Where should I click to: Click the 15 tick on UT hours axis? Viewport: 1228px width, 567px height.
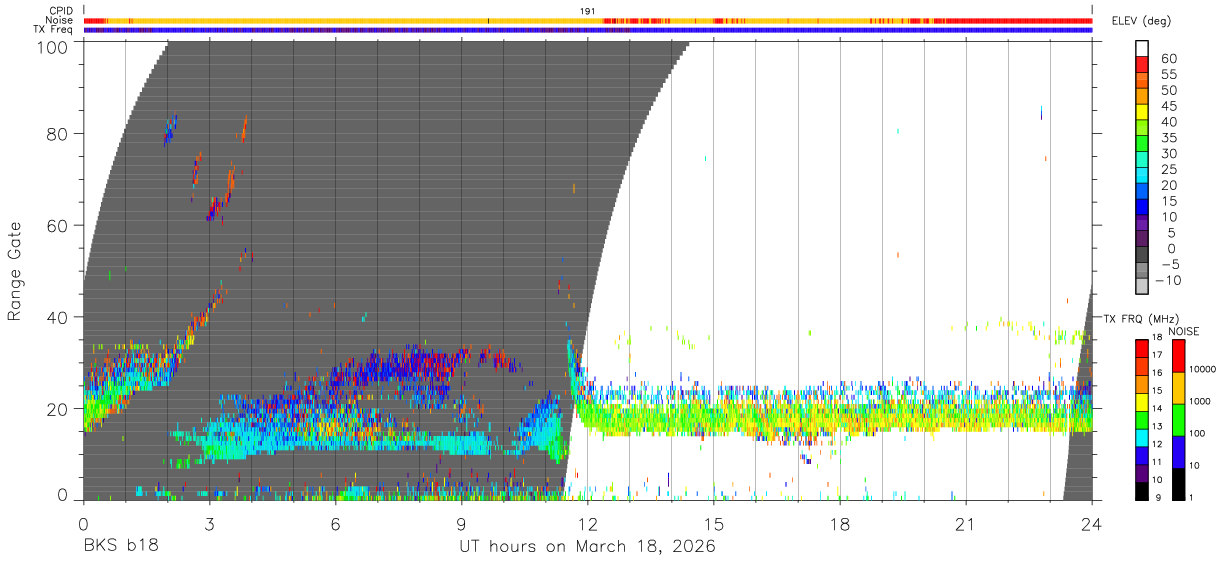pos(714,523)
